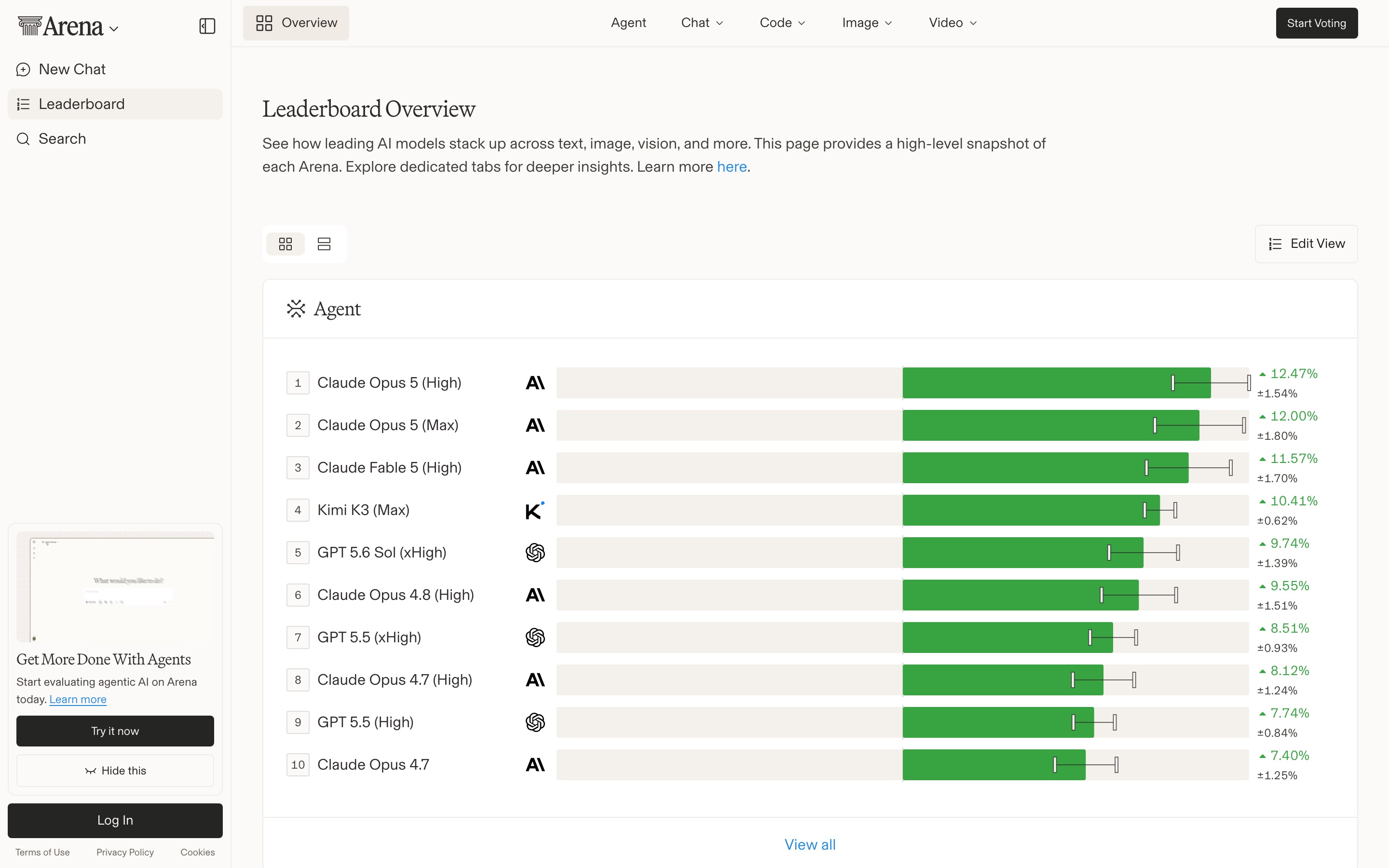Screen dimensions: 1389x868
Task: Click the OpenAI logo beside GPT 5.5 (High)
Action: point(535,723)
